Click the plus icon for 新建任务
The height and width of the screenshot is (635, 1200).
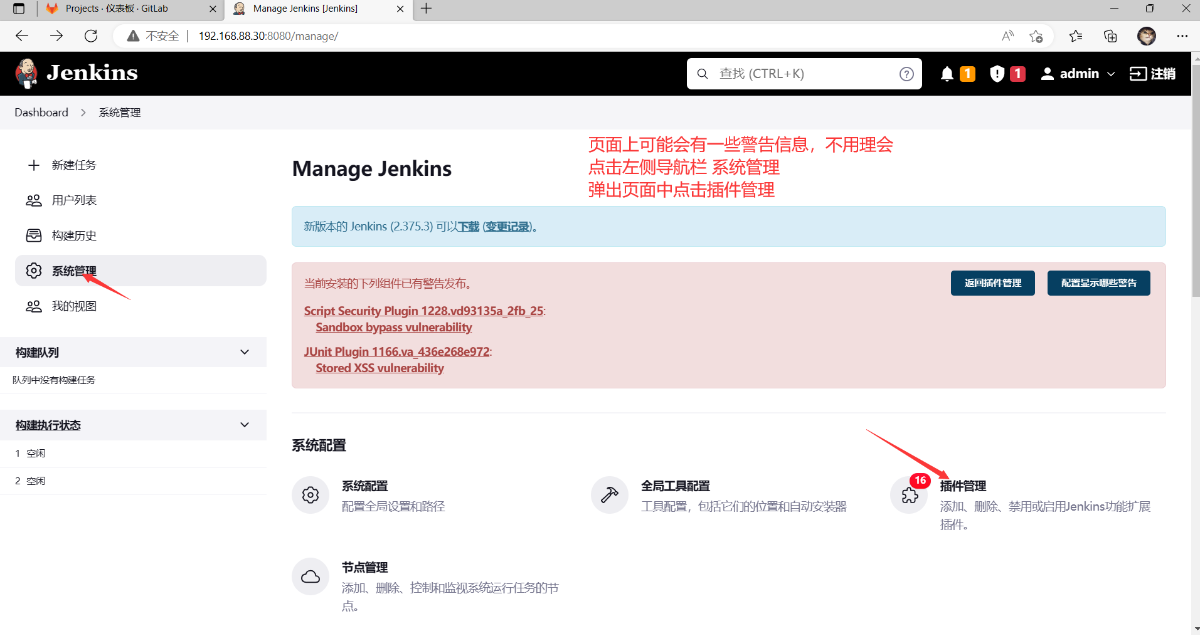pos(33,165)
